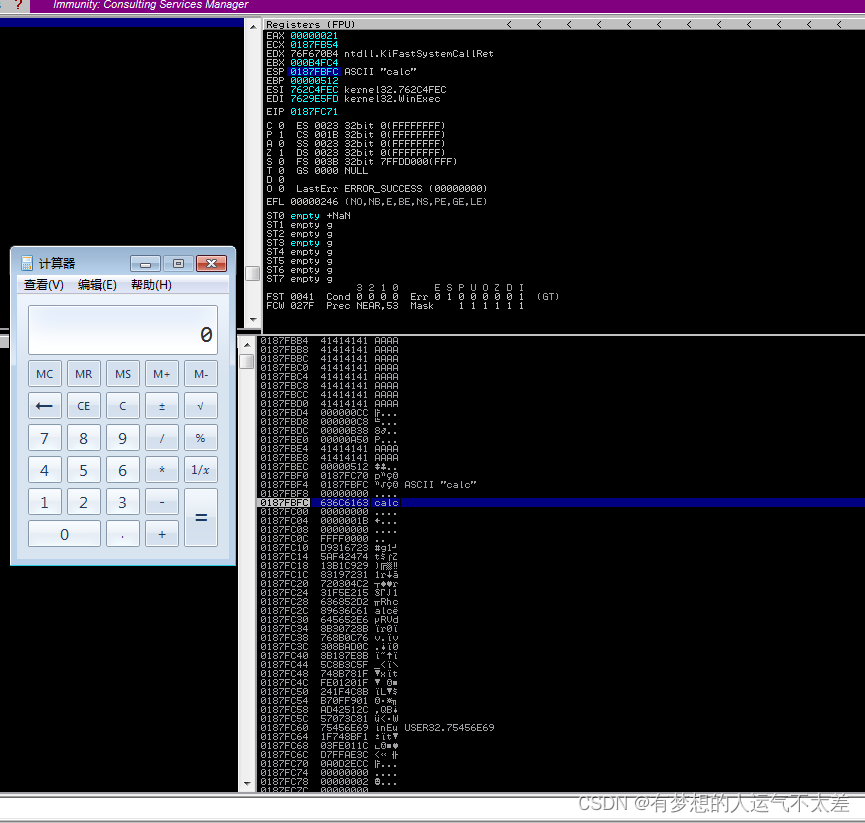This screenshot has height=823, width=865.
Task: Toggle the number sign with the ± button
Action: click(161, 405)
